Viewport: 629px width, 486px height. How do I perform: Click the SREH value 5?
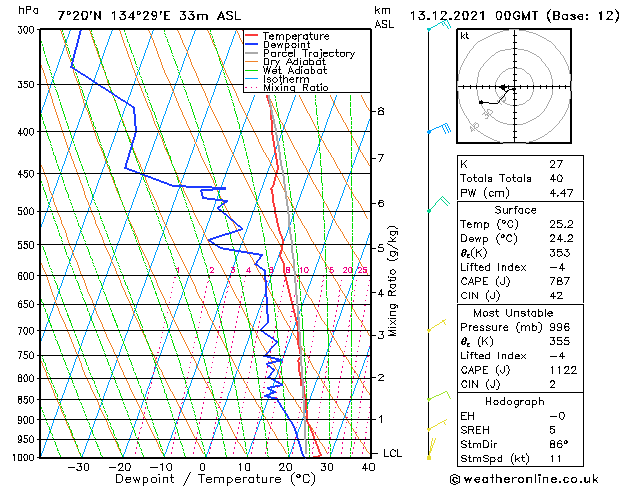click(552, 430)
